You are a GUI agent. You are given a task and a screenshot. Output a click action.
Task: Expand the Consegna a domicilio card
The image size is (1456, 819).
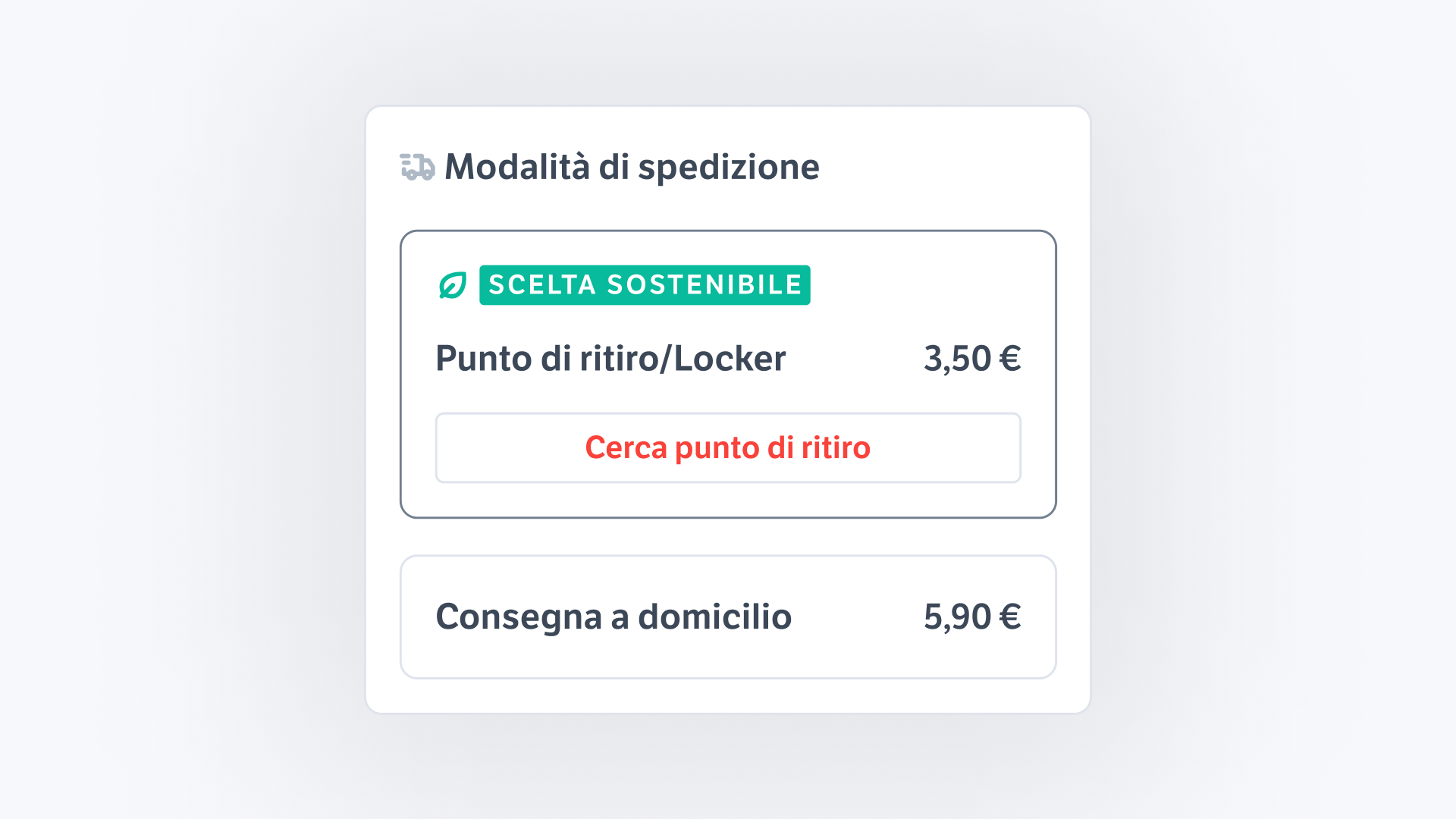728,616
